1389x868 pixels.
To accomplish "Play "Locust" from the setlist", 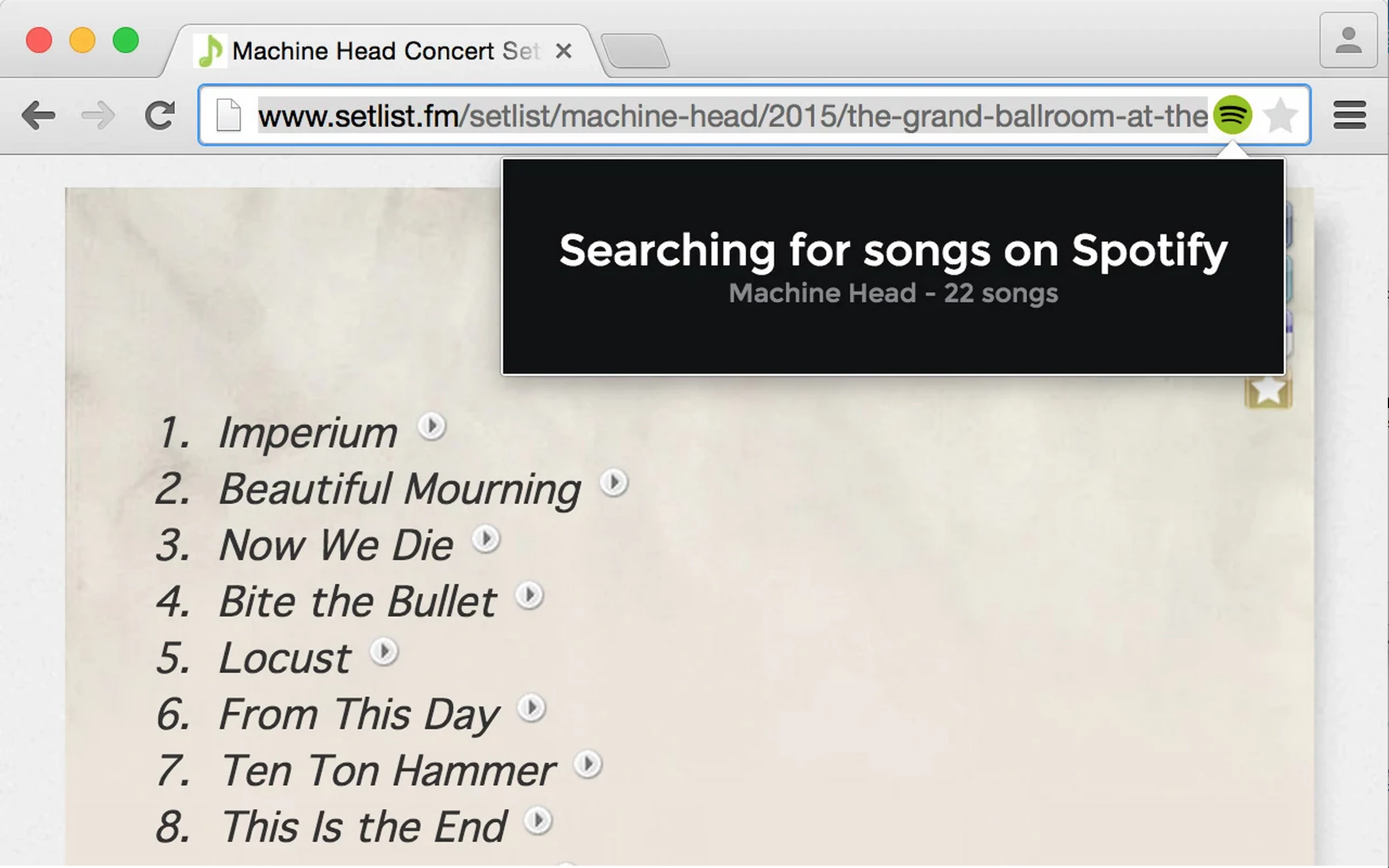I will (x=384, y=651).
